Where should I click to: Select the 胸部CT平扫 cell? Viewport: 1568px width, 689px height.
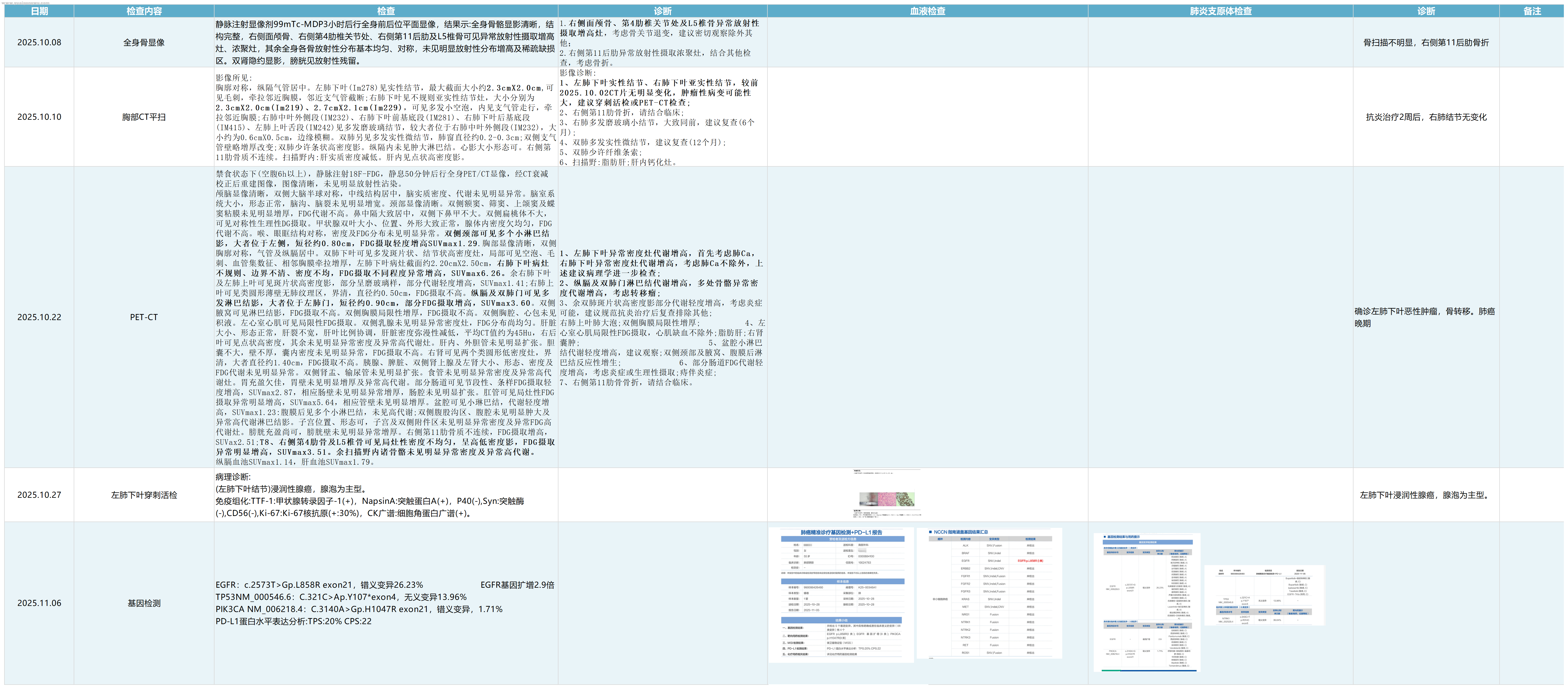144,117
